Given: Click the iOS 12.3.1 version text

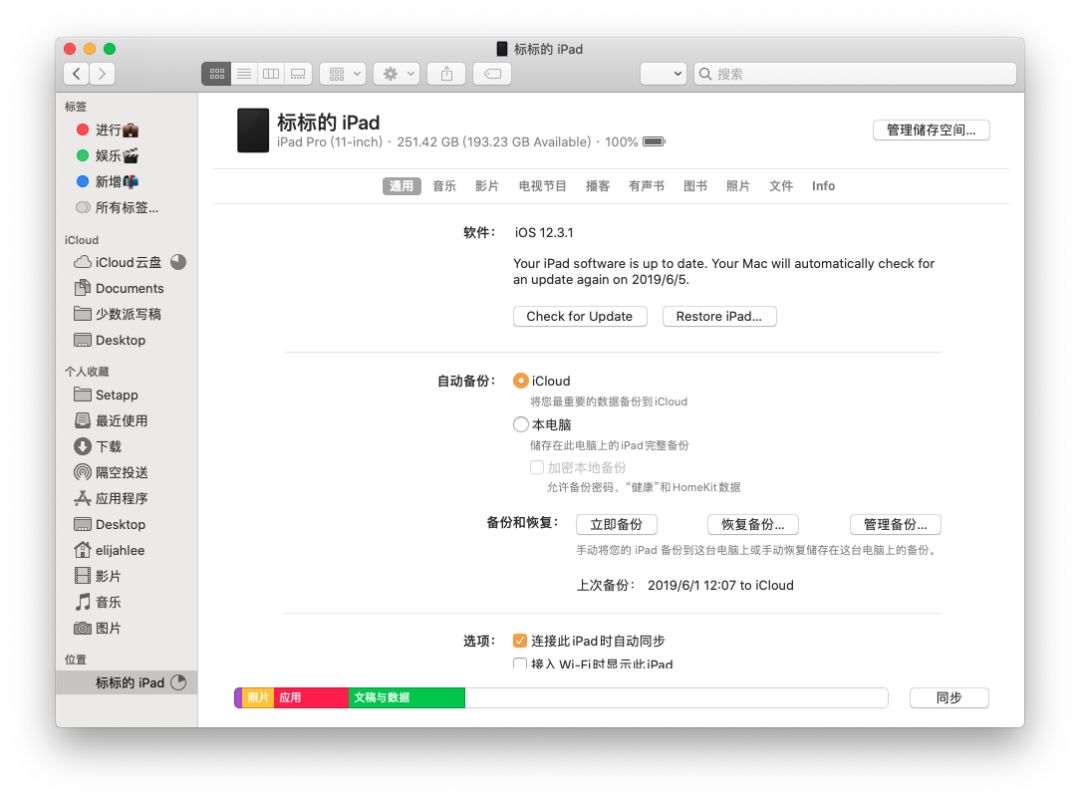Looking at the screenshot, I should coord(544,233).
